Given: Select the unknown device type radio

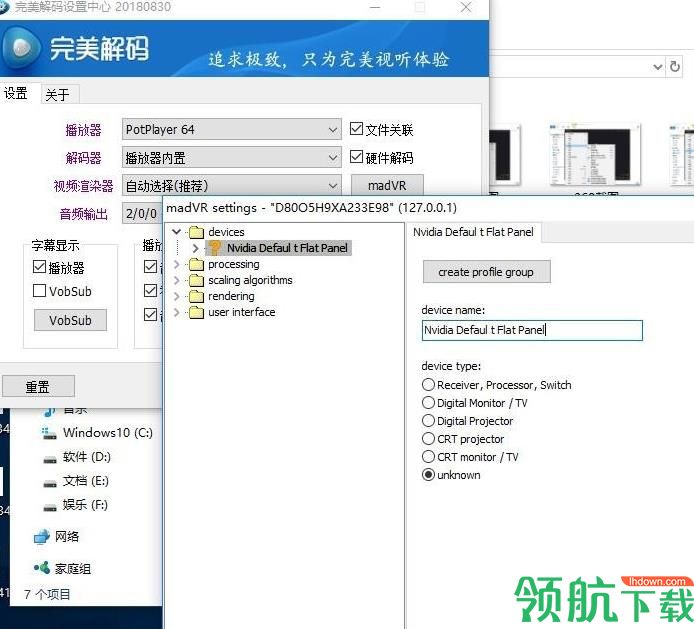Looking at the screenshot, I should tap(428, 475).
